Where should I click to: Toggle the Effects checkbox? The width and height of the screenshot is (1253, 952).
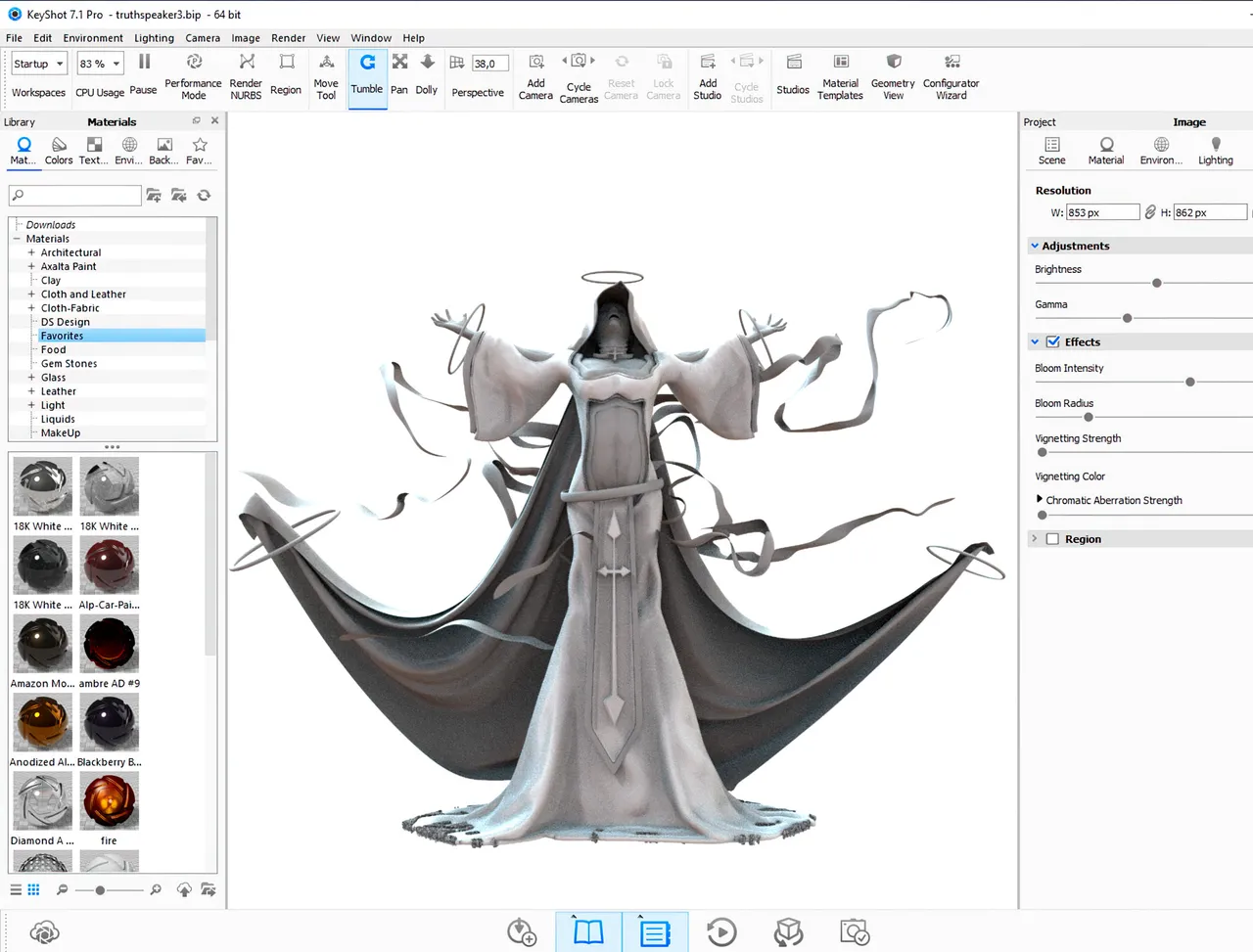pos(1053,341)
